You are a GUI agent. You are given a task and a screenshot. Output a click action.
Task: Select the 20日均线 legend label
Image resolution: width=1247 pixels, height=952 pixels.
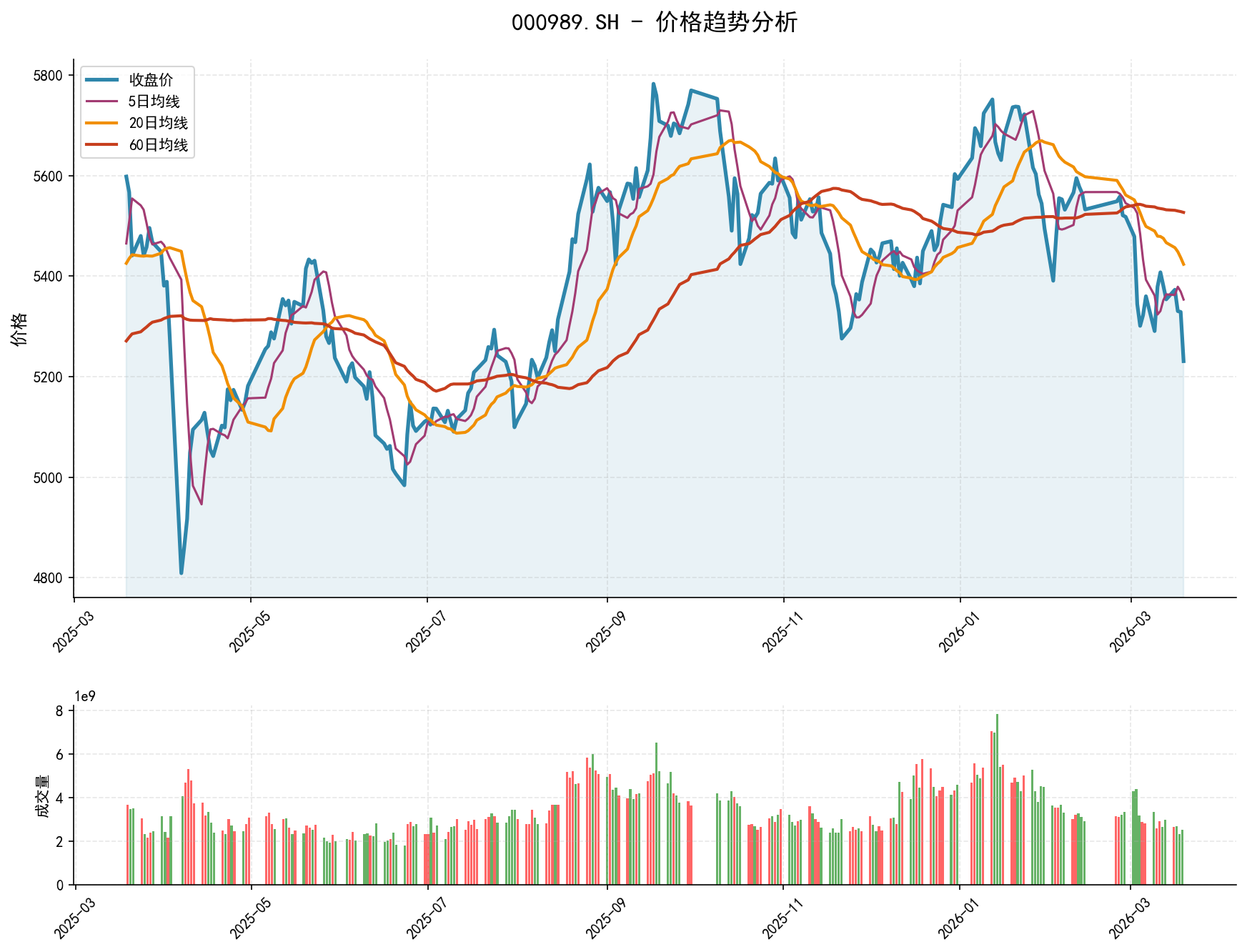tap(158, 124)
